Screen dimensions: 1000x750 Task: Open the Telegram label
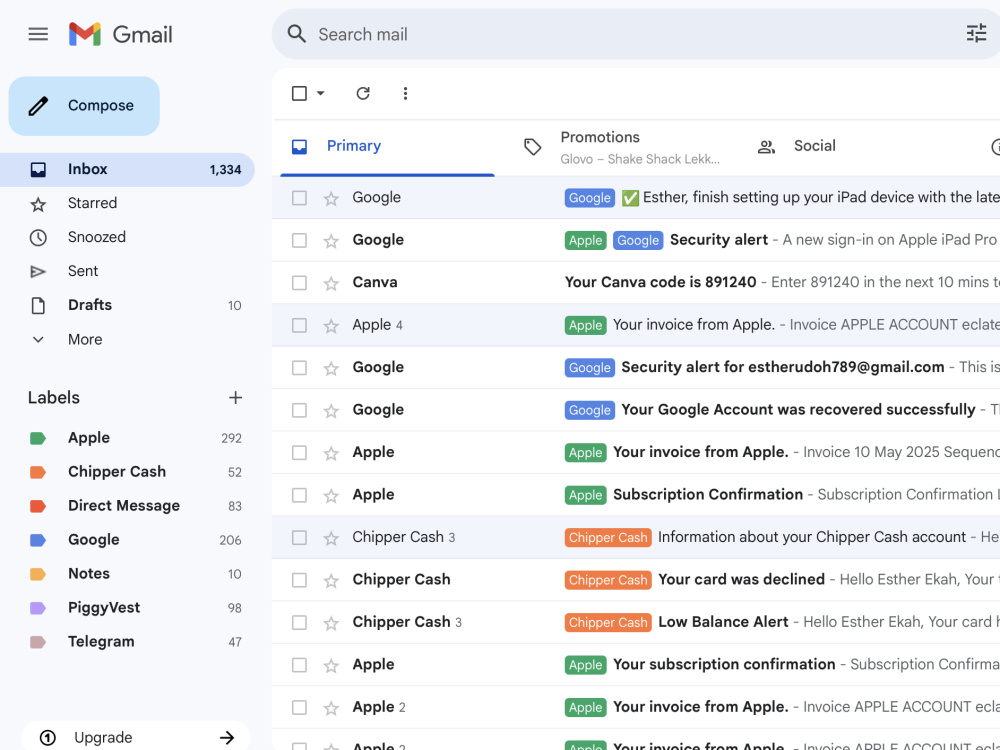[x=128, y=642]
